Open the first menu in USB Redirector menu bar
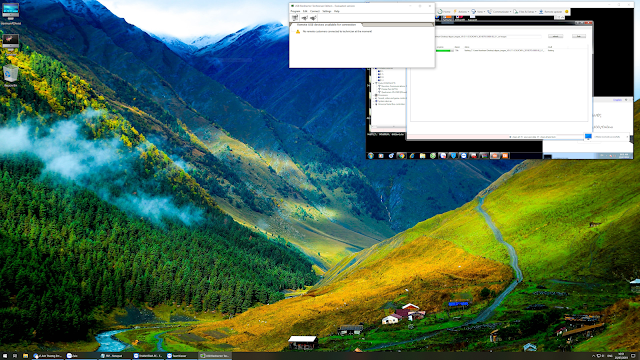 (x=295, y=11)
